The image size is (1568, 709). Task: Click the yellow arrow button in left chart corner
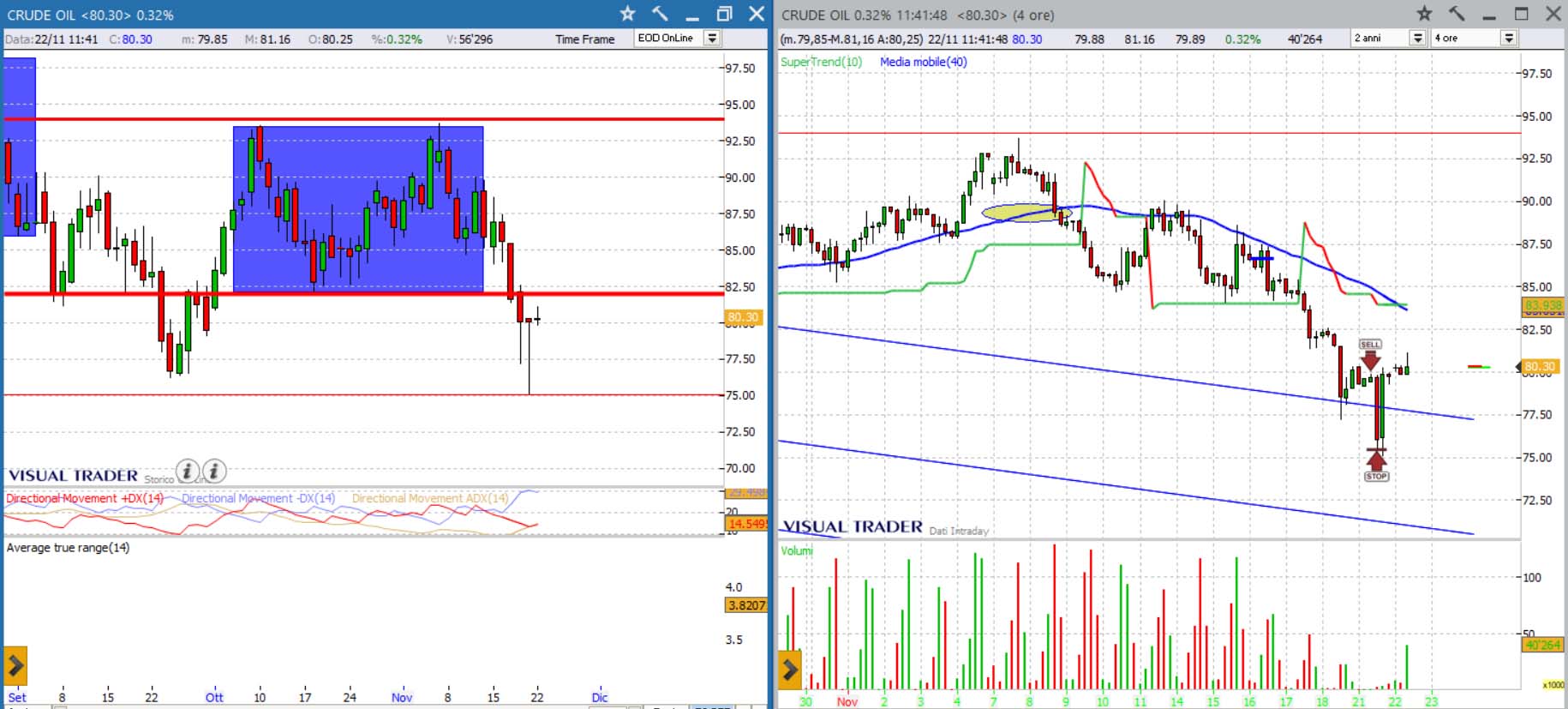click(15, 666)
